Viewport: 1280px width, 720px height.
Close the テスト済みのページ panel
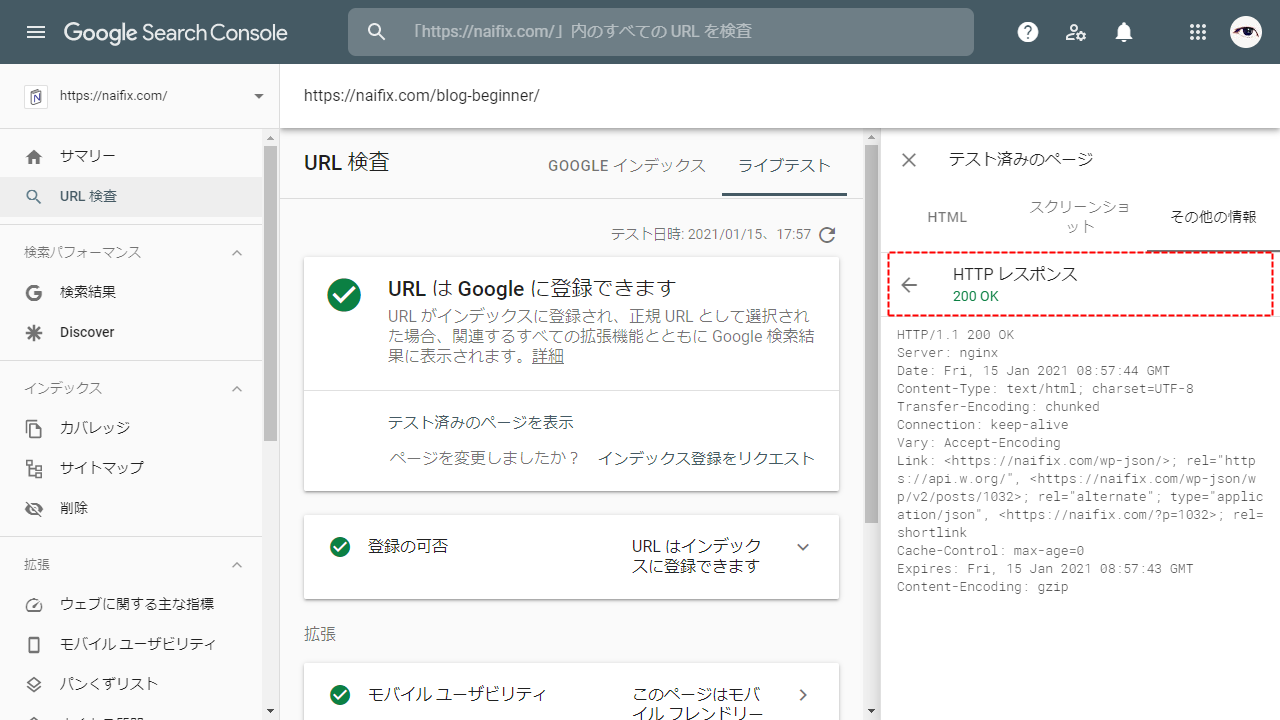909,160
